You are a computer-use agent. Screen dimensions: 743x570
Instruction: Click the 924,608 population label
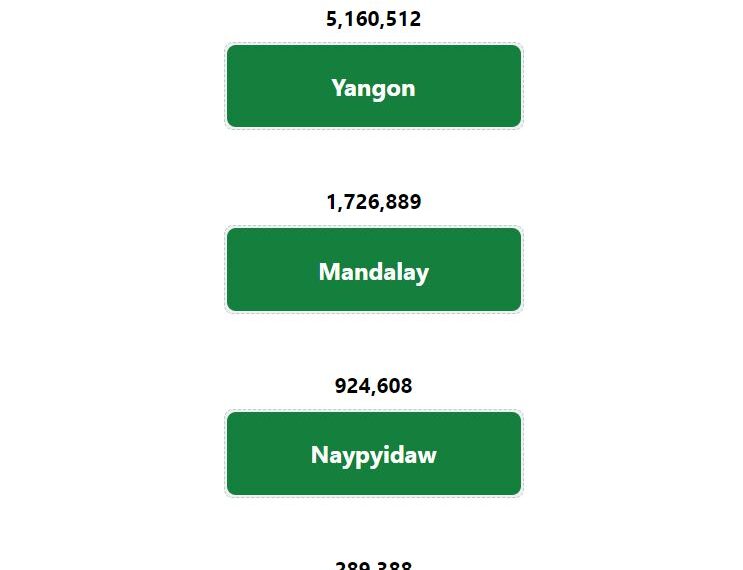[x=373, y=386]
